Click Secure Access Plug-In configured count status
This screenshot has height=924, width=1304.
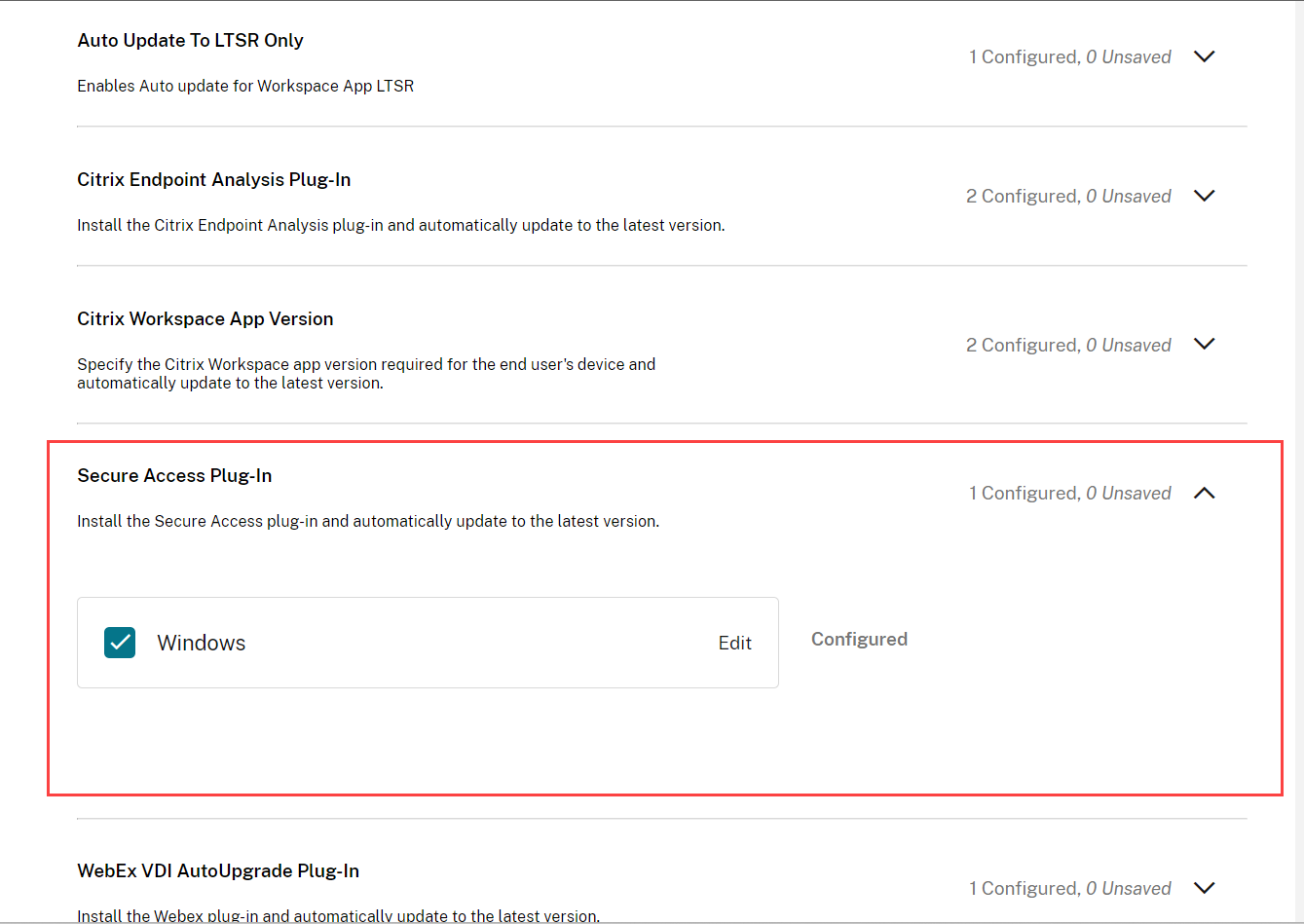(1069, 494)
